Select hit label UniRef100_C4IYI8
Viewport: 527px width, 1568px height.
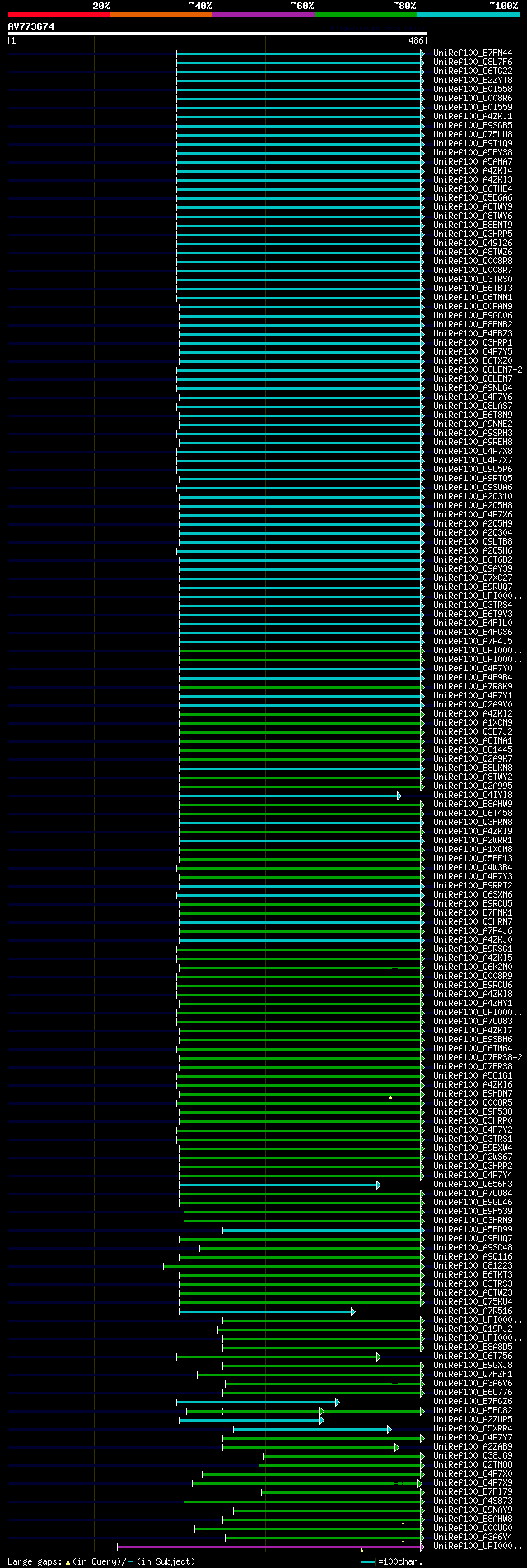tap(473, 795)
